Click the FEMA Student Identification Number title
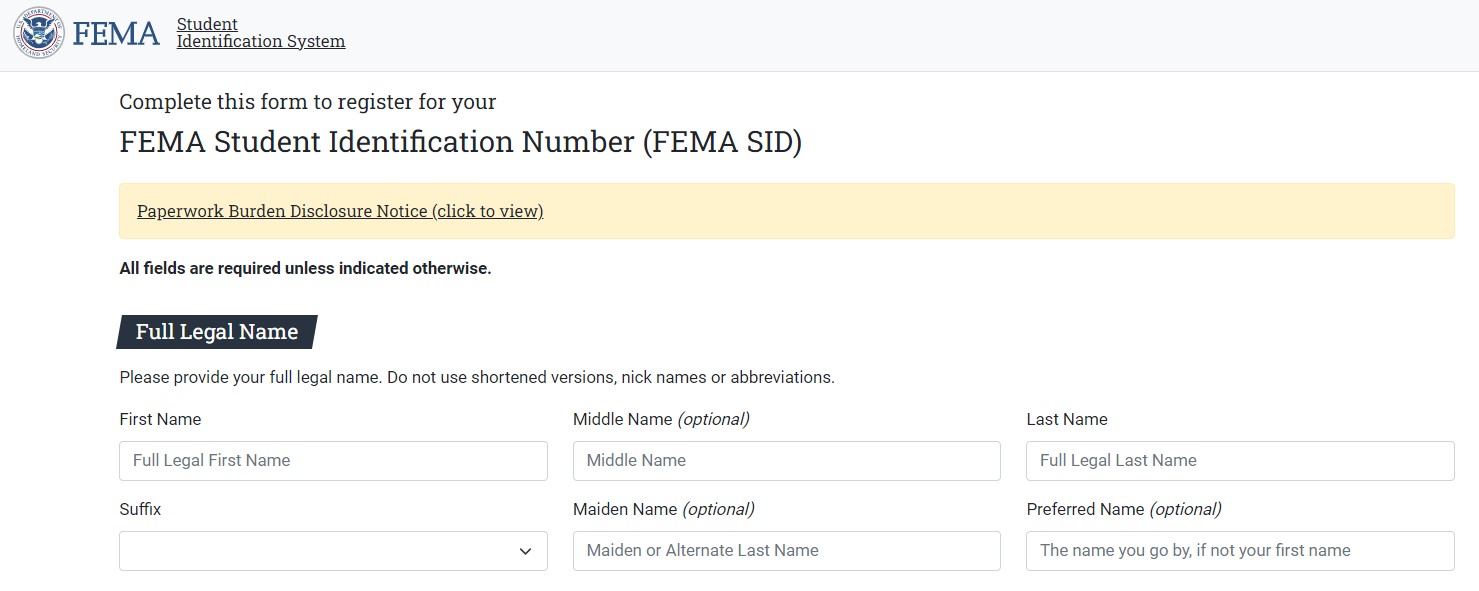 (460, 142)
